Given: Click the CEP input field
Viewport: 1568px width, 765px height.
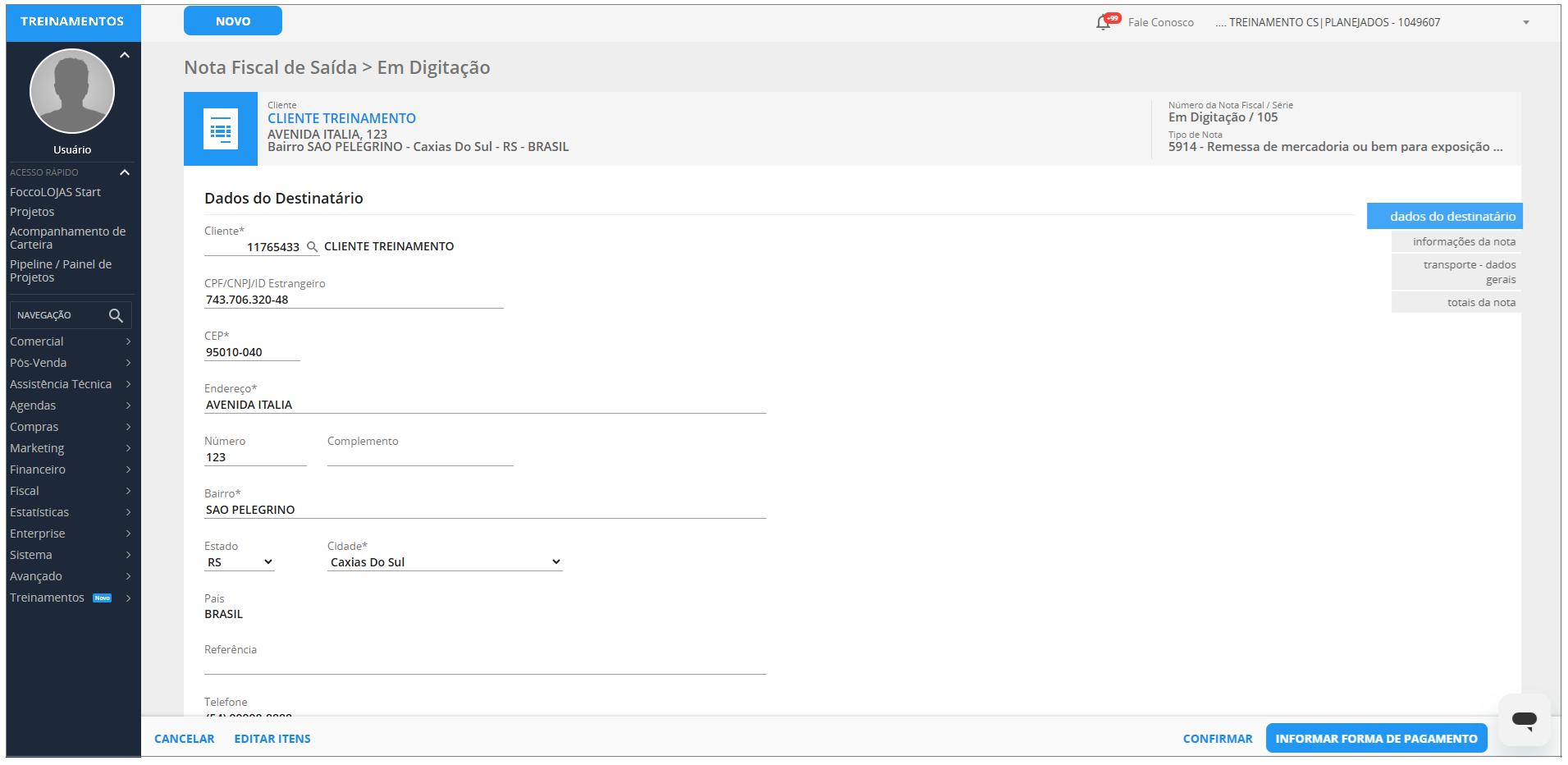Looking at the screenshot, I should click(x=252, y=352).
